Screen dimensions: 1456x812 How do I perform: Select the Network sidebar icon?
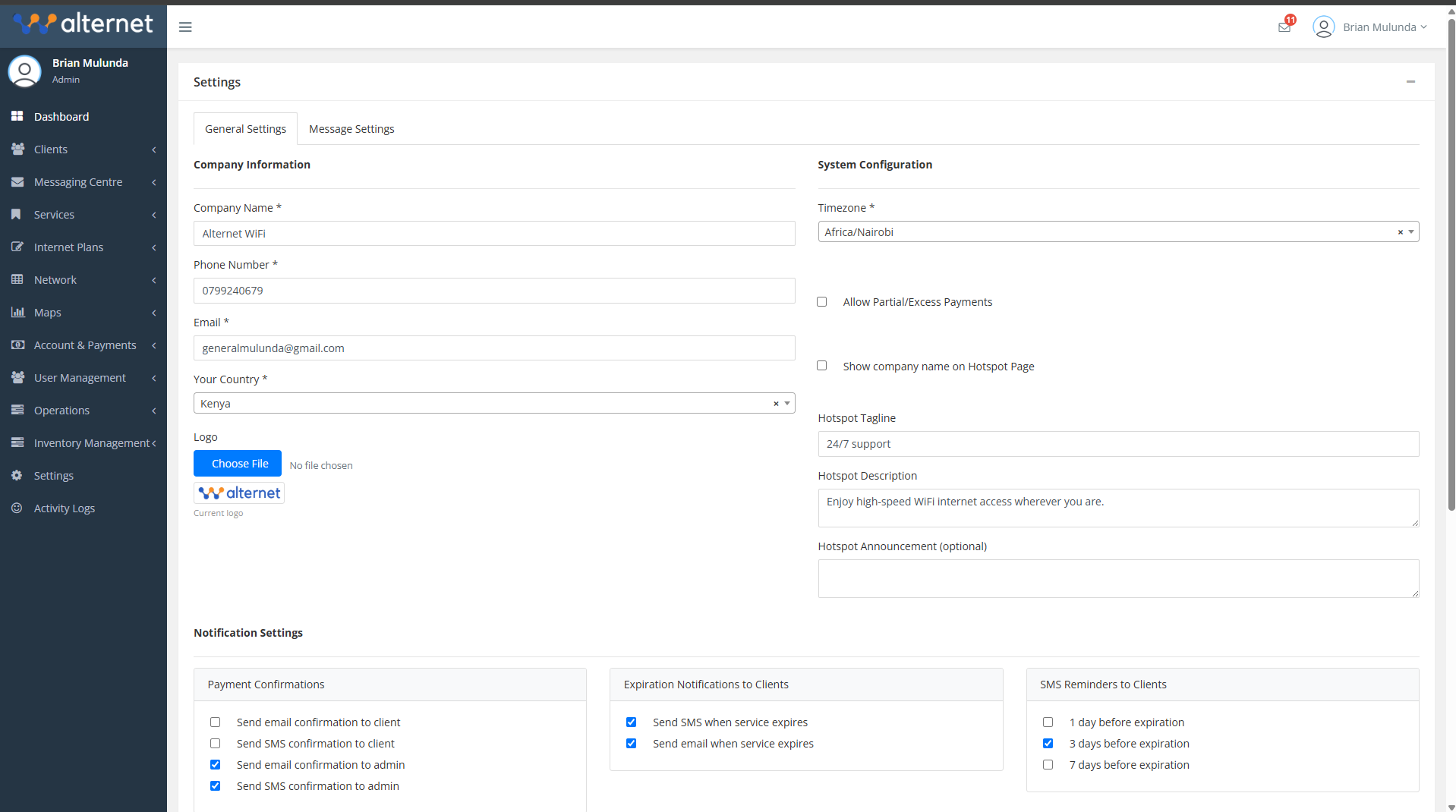point(17,279)
